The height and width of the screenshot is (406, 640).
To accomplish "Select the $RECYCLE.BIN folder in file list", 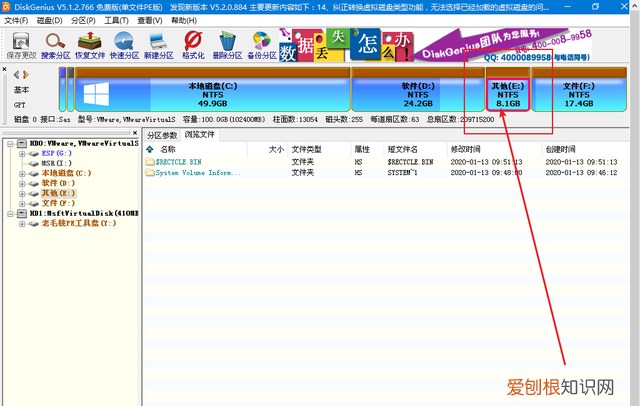I will [181, 161].
